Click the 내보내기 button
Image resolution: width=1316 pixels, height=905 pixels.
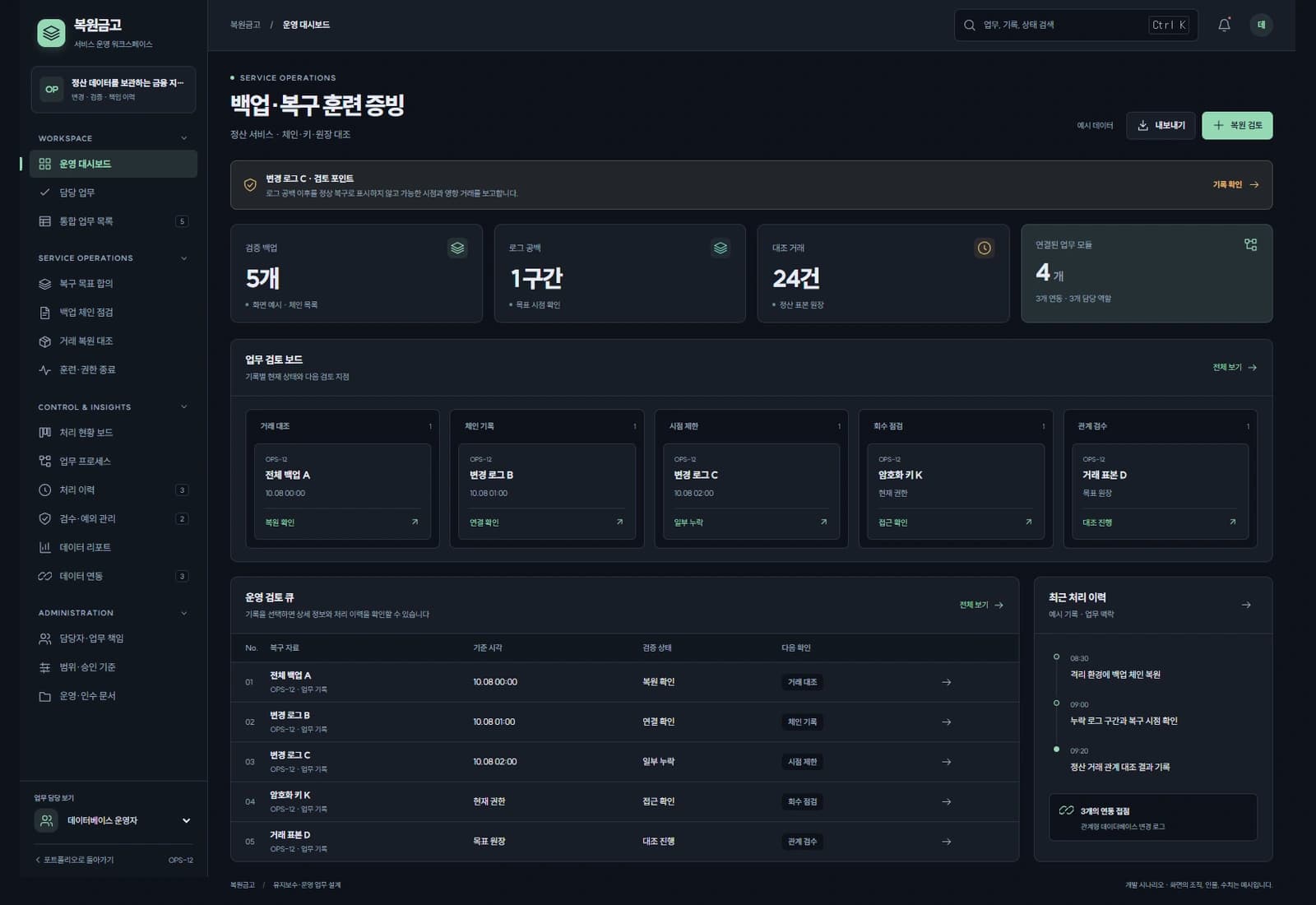coord(1161,125)
